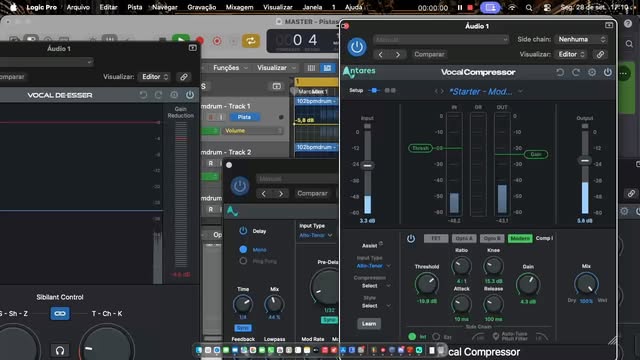The height and width of the screenshot is (360, 640).
Task: Open Visualizar Editor dropdown in De-Esser window
Action: [154, 77]
